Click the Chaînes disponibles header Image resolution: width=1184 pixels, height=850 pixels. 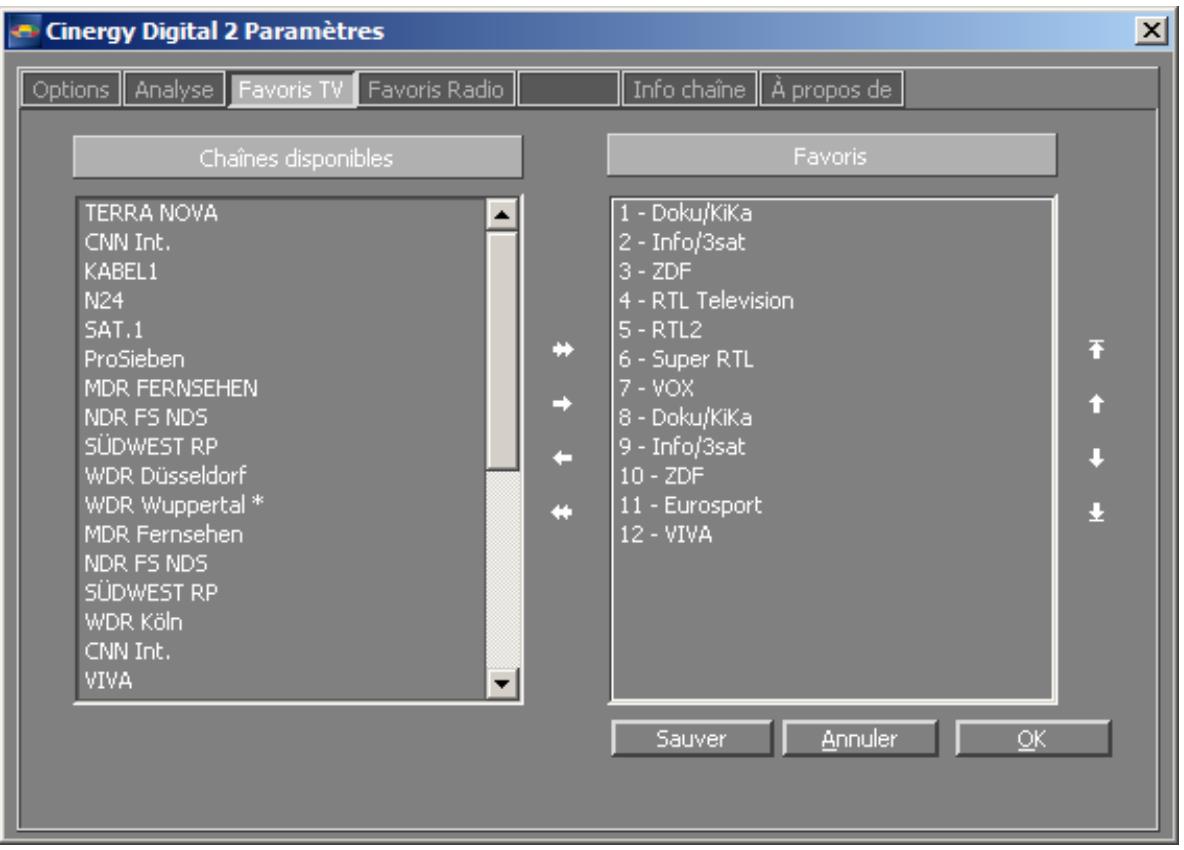click(298, 157)
